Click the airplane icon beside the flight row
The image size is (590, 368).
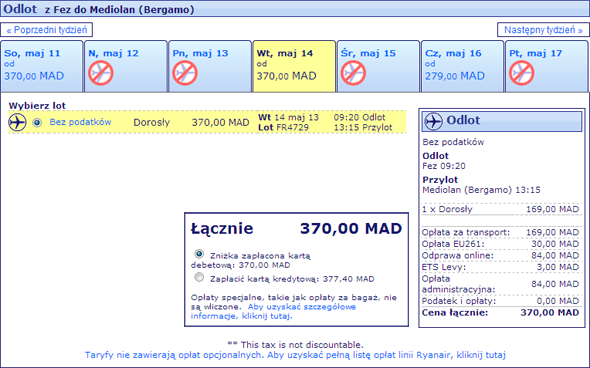[x=17, y=122]
